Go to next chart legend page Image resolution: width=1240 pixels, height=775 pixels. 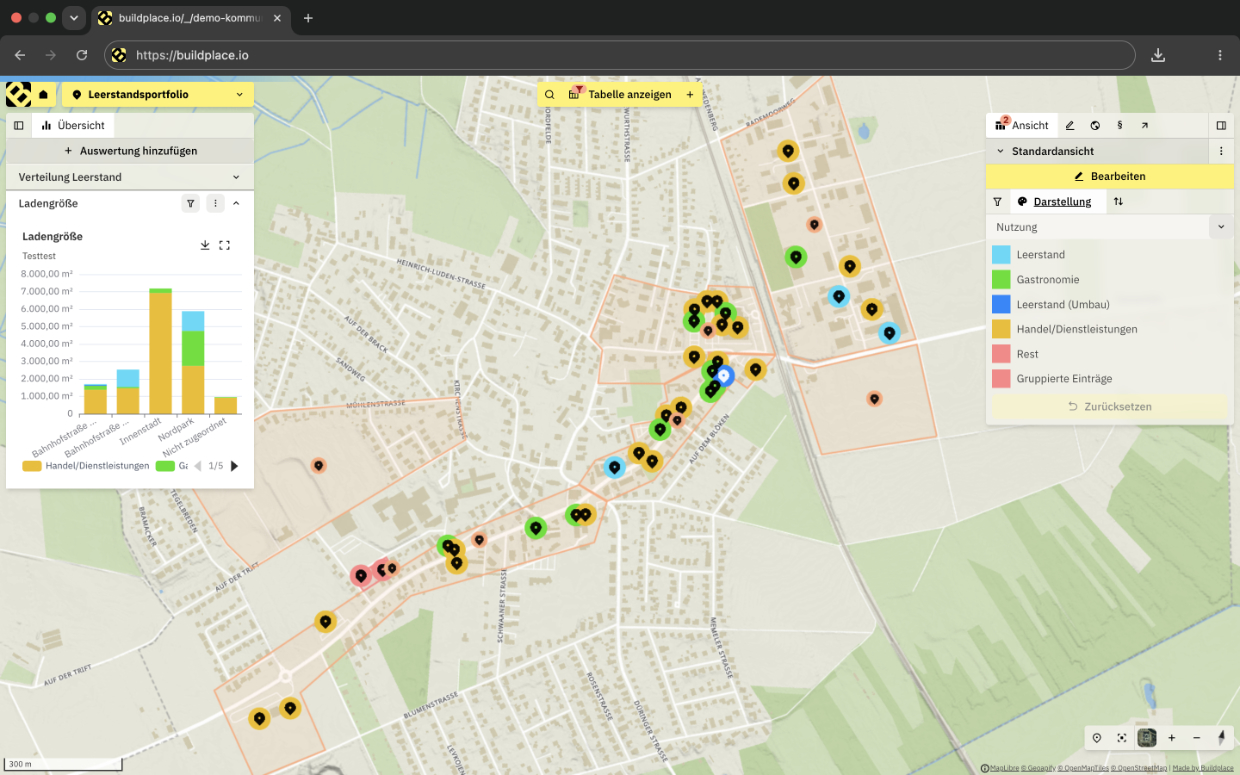(235, 466)
